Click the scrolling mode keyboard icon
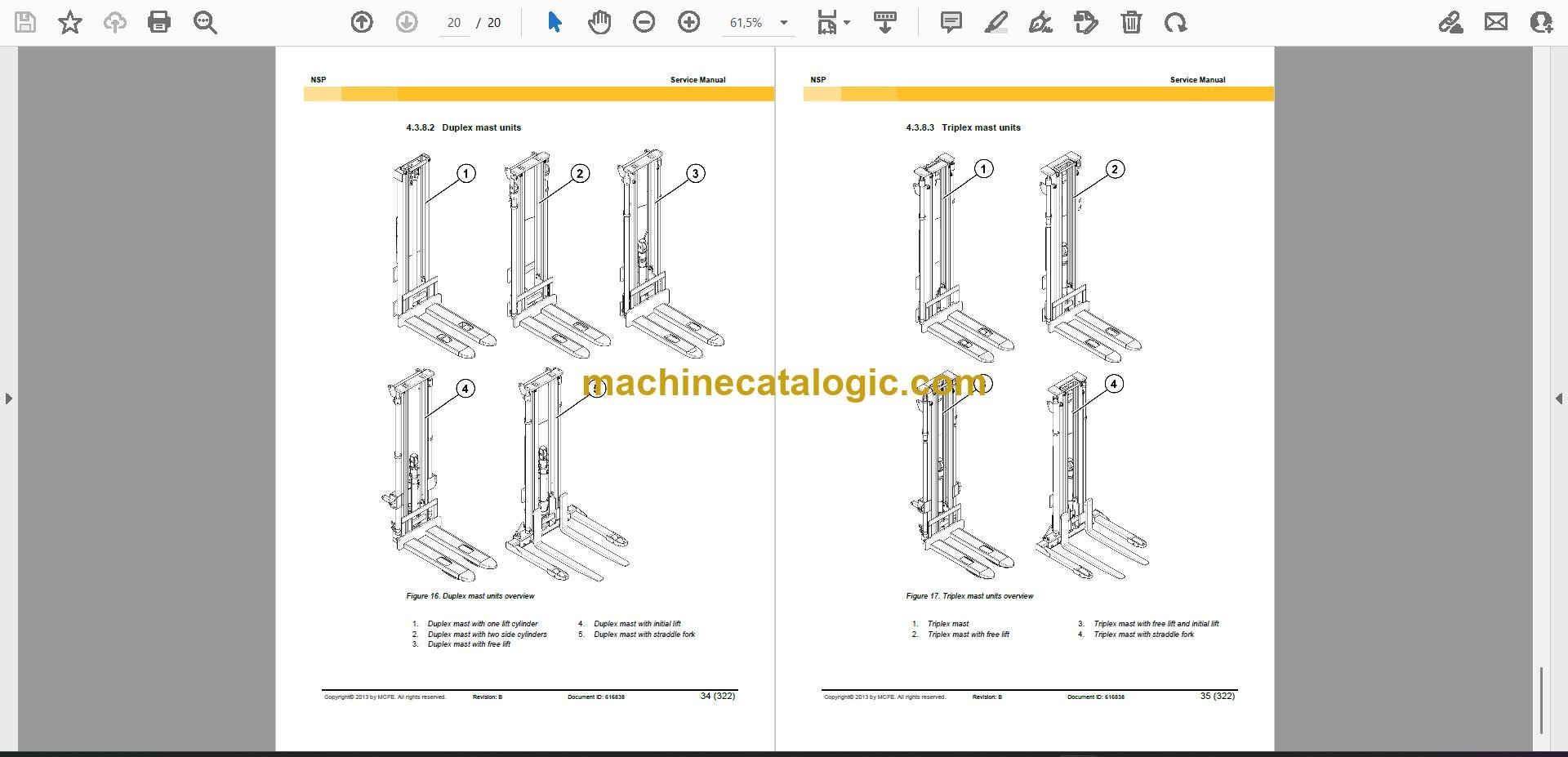Viewport: 1568px width, 757px height. [885, 22]
